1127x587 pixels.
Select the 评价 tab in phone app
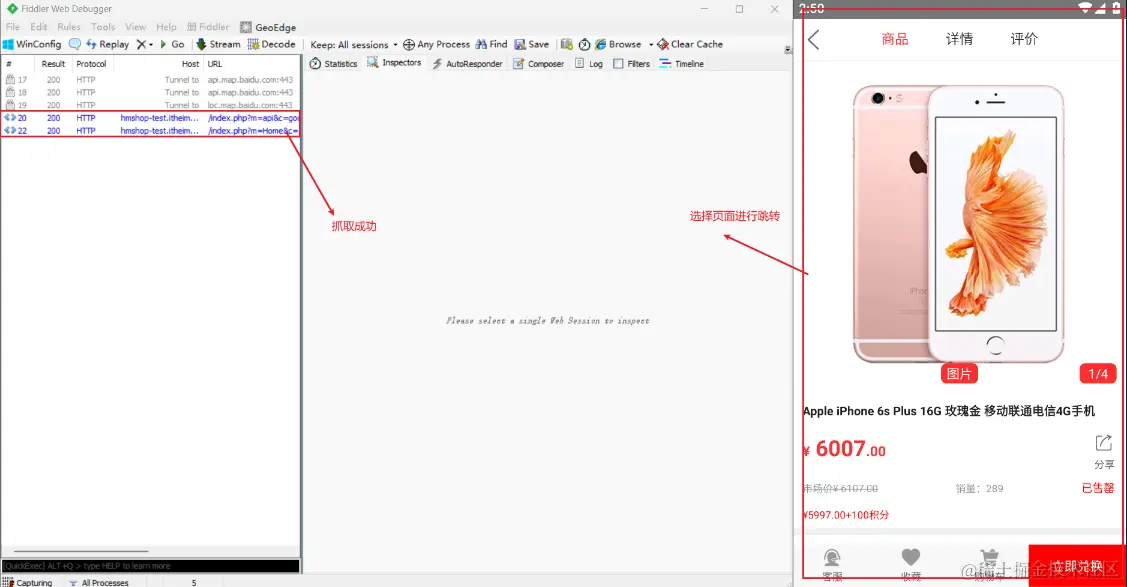(1024, 39)
